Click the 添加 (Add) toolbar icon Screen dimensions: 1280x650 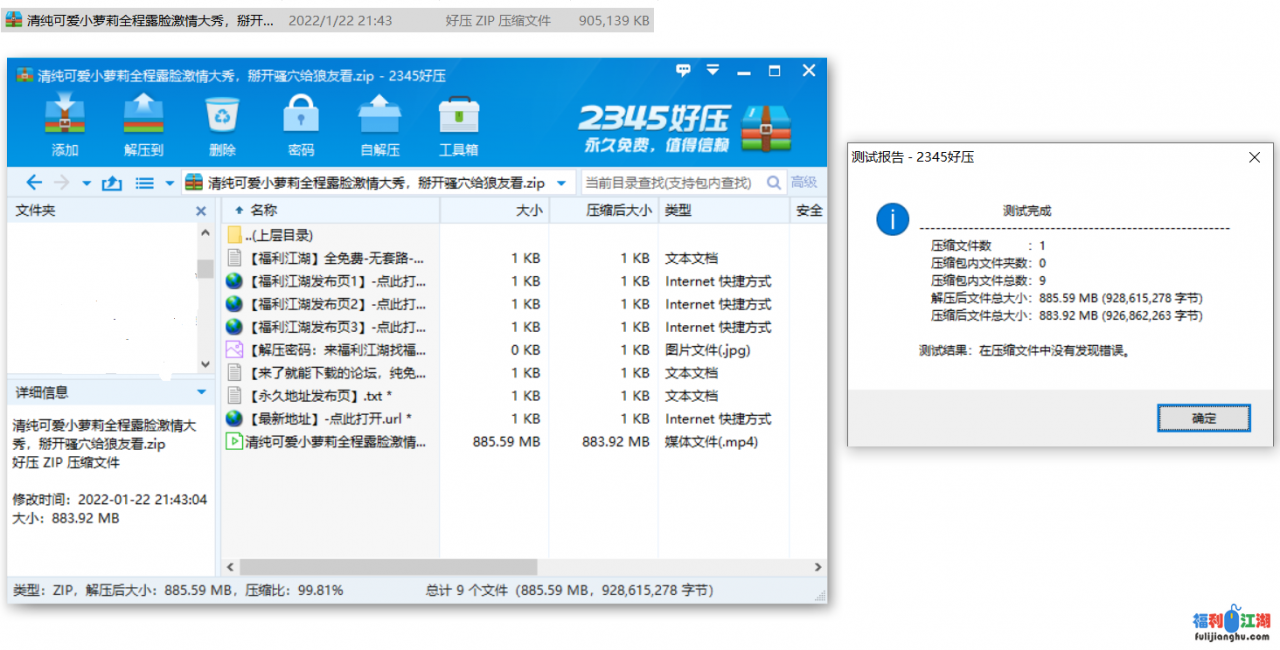click(x=64, y=125)
